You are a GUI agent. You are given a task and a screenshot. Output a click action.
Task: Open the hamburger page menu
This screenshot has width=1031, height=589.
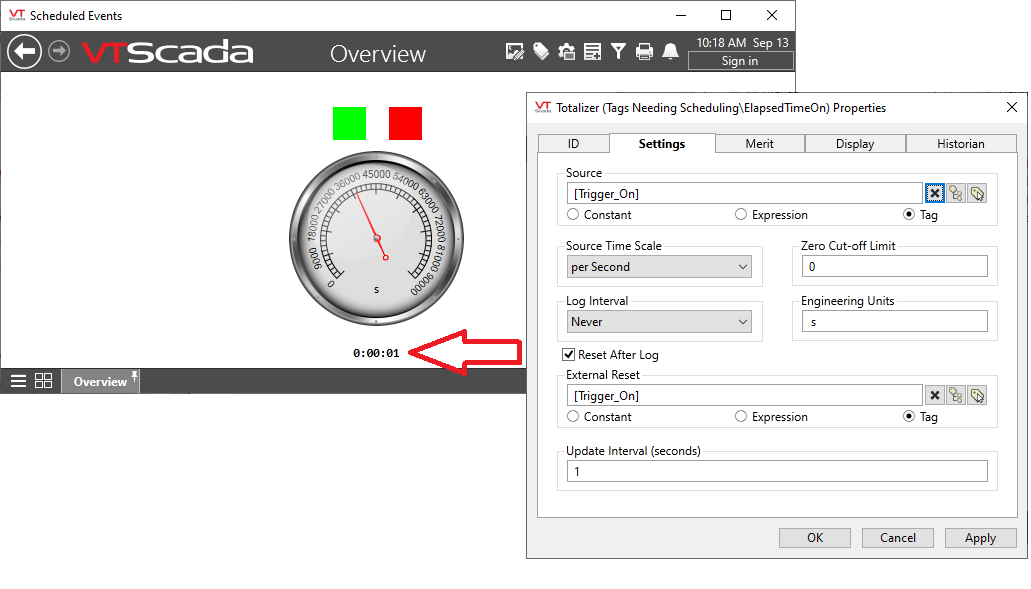[x=19, y=381]
